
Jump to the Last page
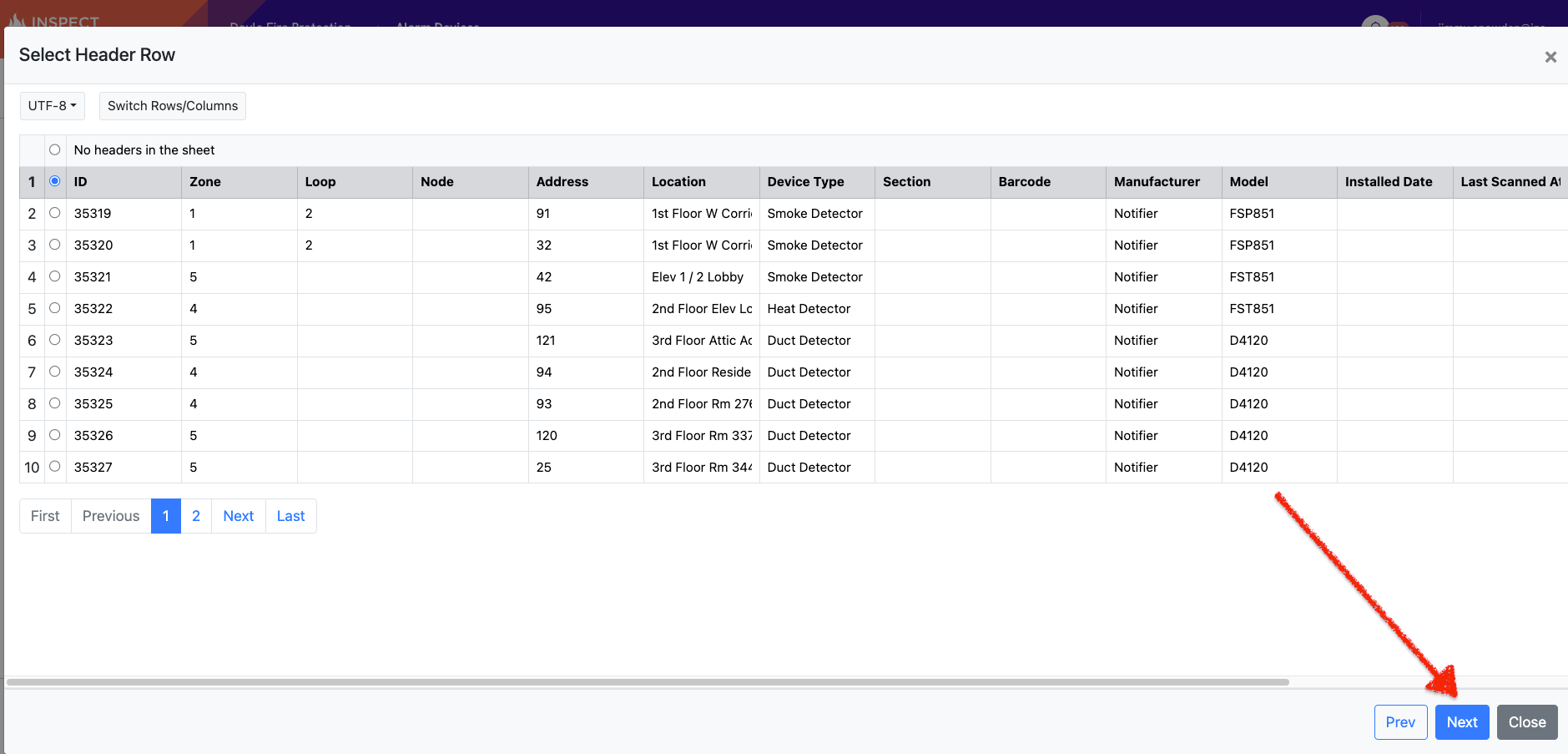tap(291, 516)
